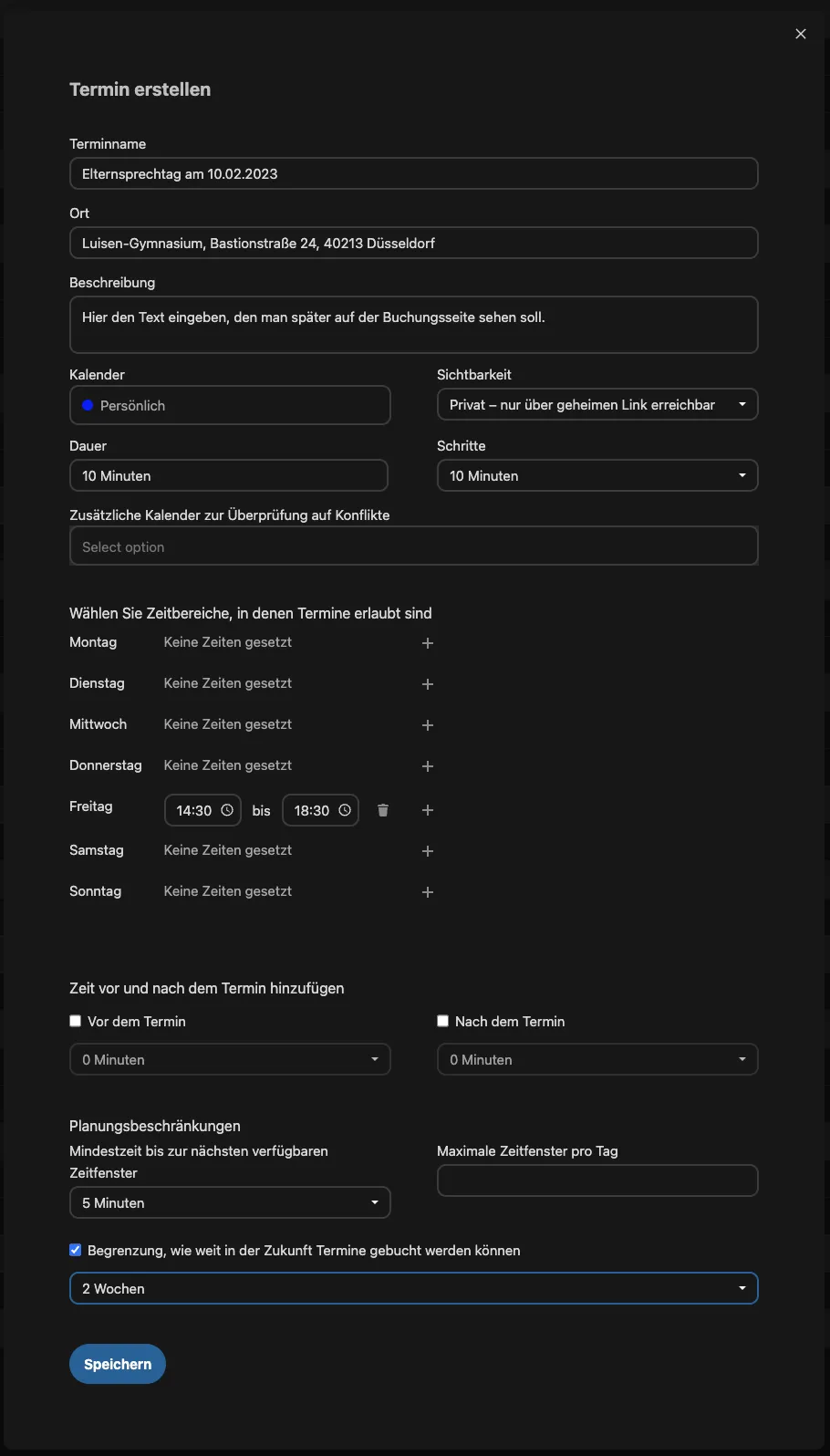This screenshot has width=830, height=1456.
Task: Open the Mindestzeit 5 Minuten dropdown
Action: pos(230,1202)
